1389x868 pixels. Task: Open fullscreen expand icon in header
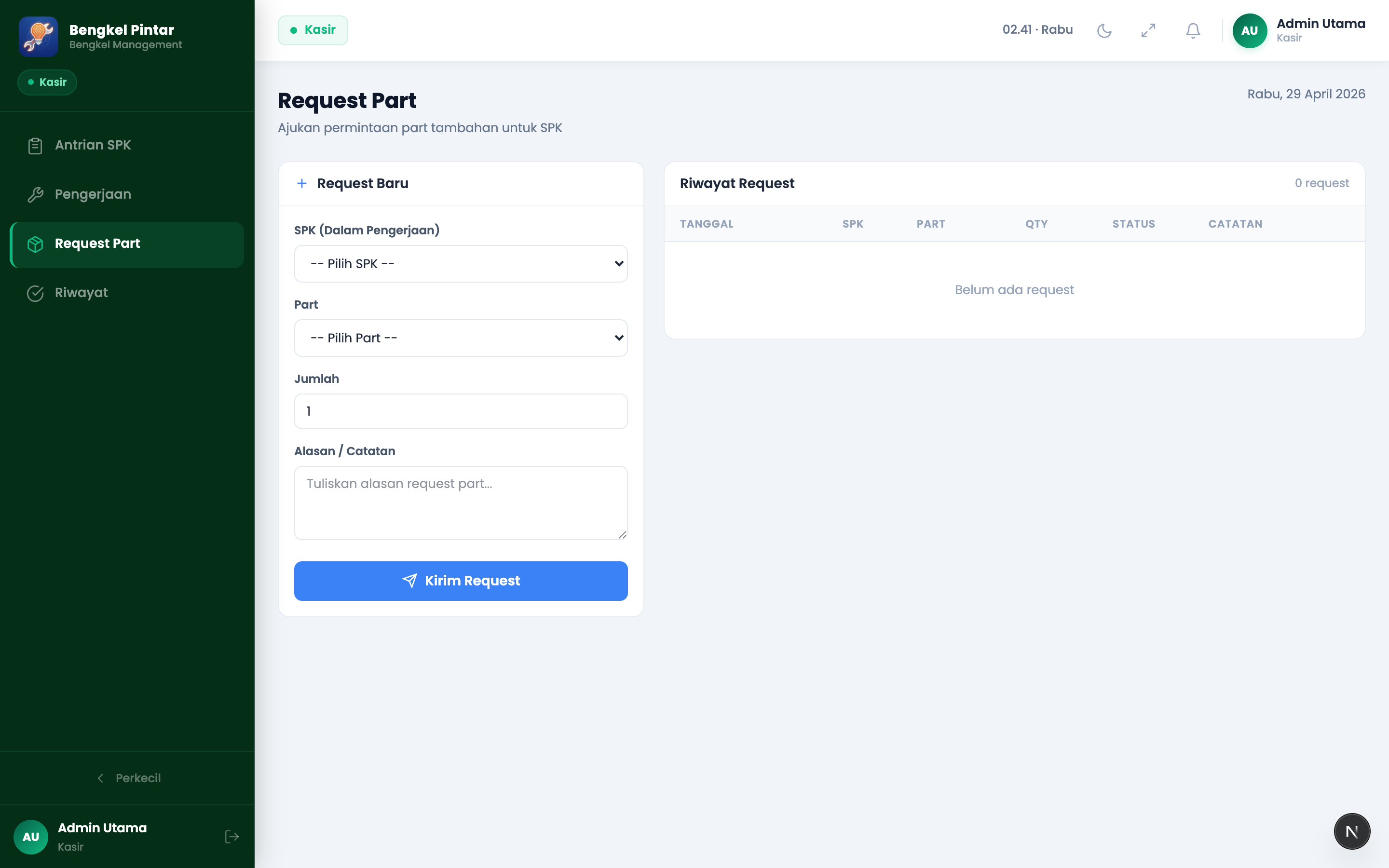click(x=1148, y=30)
